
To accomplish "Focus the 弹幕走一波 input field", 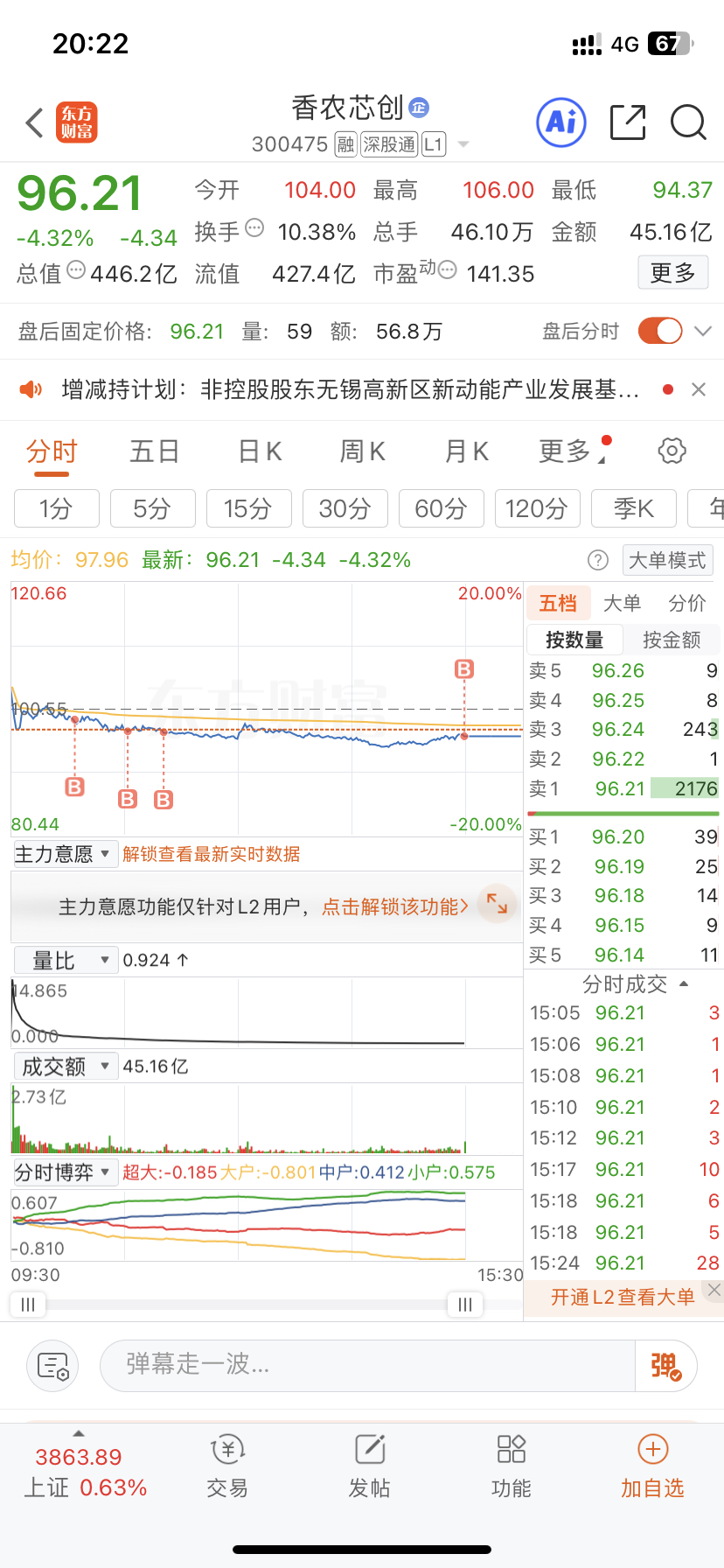I will (x=367, y=1366).
